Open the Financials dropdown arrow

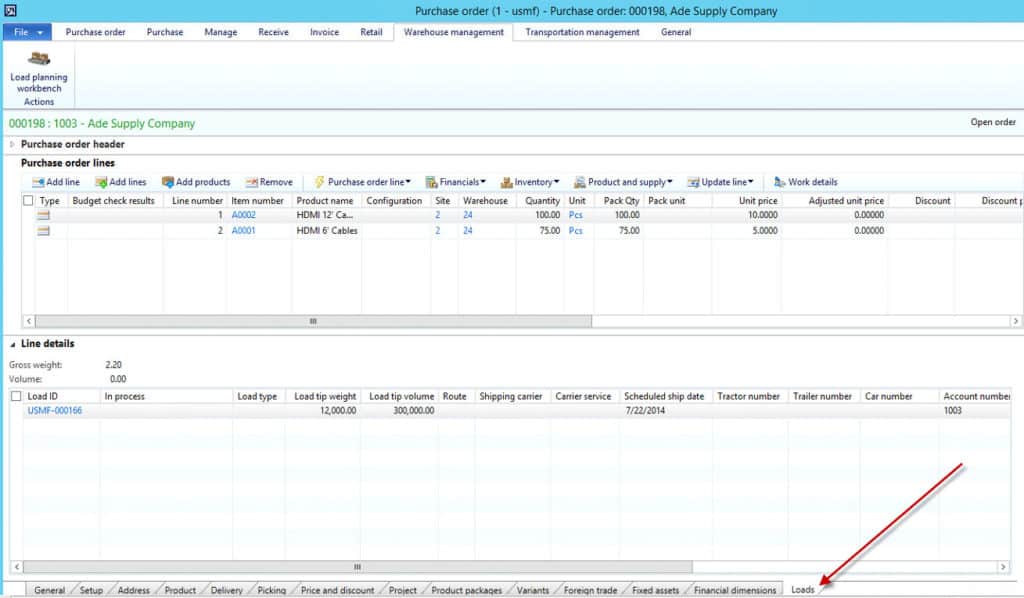483,181
